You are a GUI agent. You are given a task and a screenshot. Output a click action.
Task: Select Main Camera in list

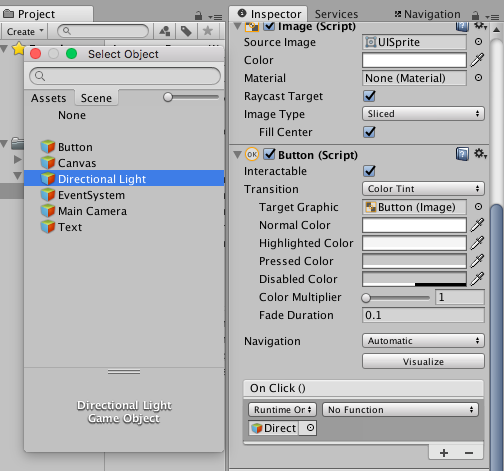point(124,211)
